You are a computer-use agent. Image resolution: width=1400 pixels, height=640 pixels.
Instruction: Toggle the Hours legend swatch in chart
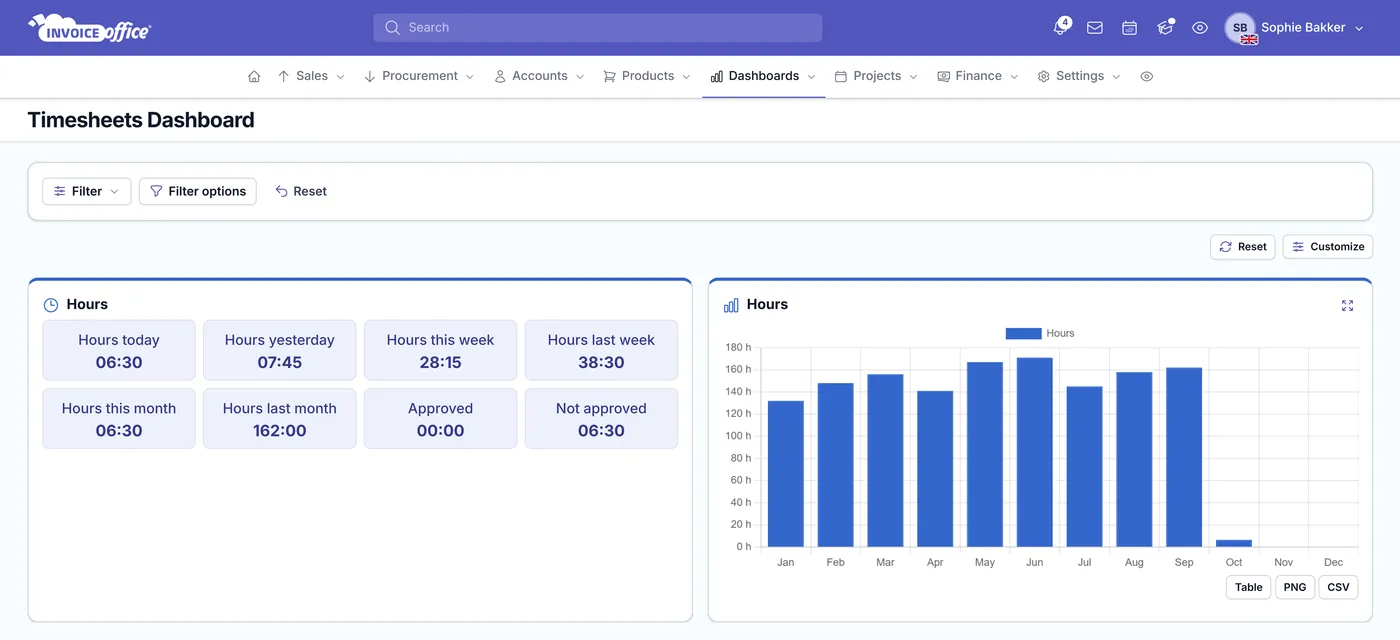point(1023,333)
